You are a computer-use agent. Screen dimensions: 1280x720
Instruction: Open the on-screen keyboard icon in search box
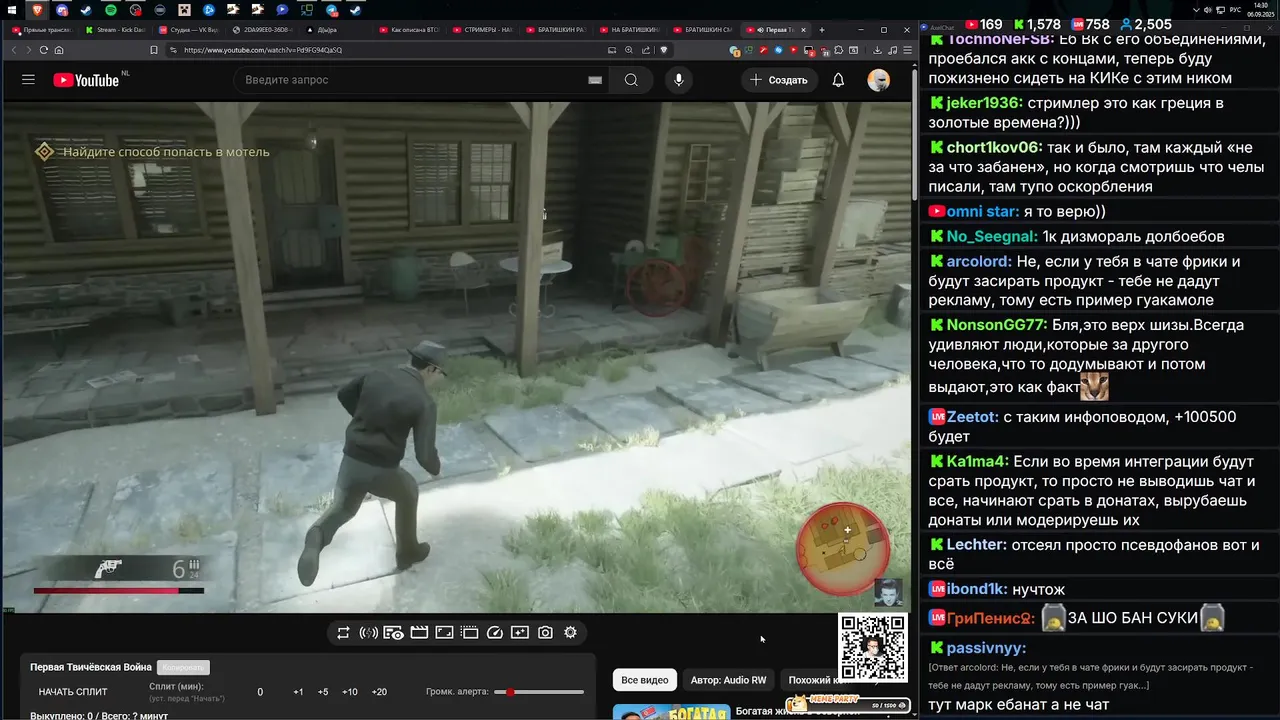click(x=595, y=80)
